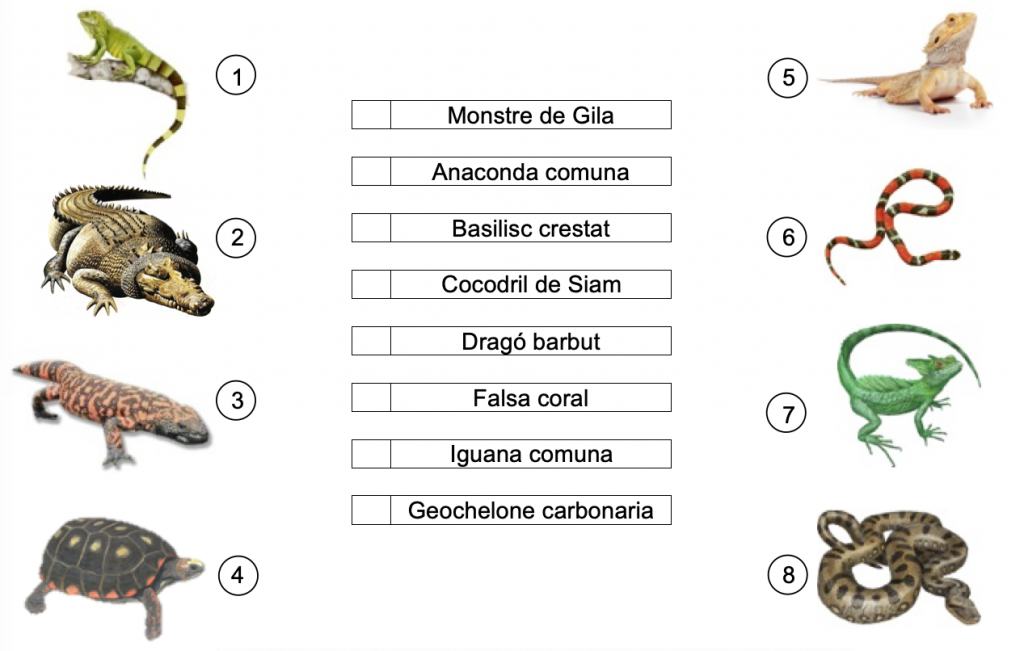1024x651 pixels.
Task: Select the crocodile image
Action: point(128,251)
